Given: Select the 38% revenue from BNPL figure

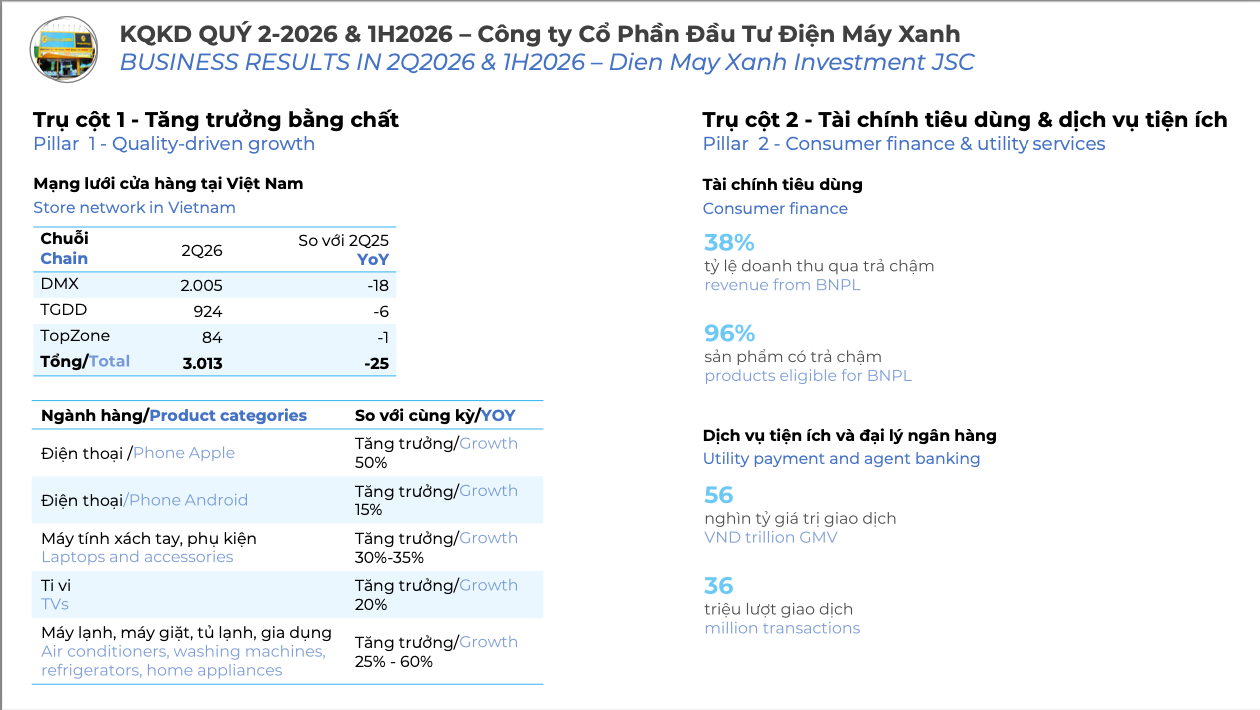Looking at the screenshot, I should tap(729, 242).
